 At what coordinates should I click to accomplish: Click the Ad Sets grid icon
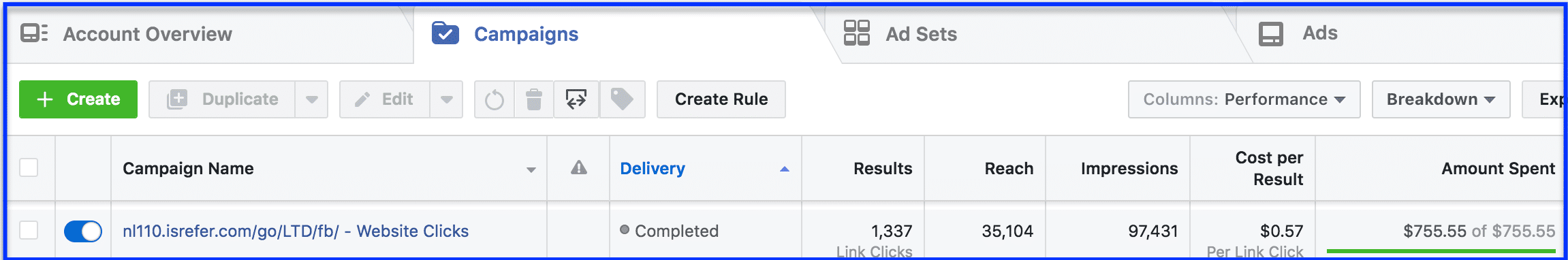point(856,33)
